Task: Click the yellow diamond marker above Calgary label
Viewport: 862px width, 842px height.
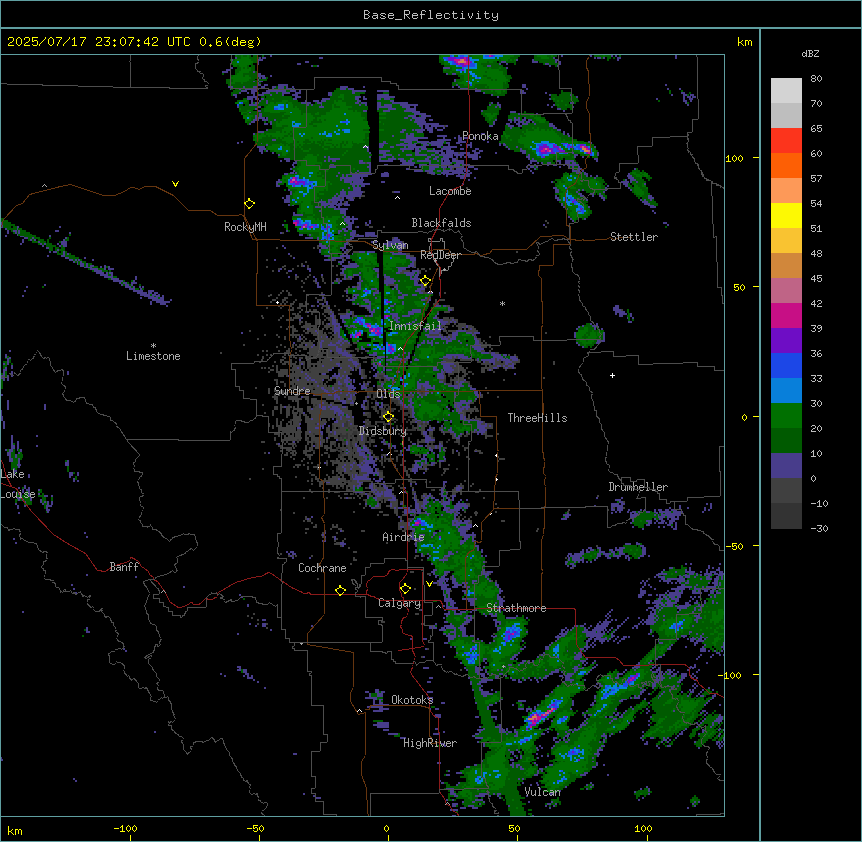Action: coord(405,589)
